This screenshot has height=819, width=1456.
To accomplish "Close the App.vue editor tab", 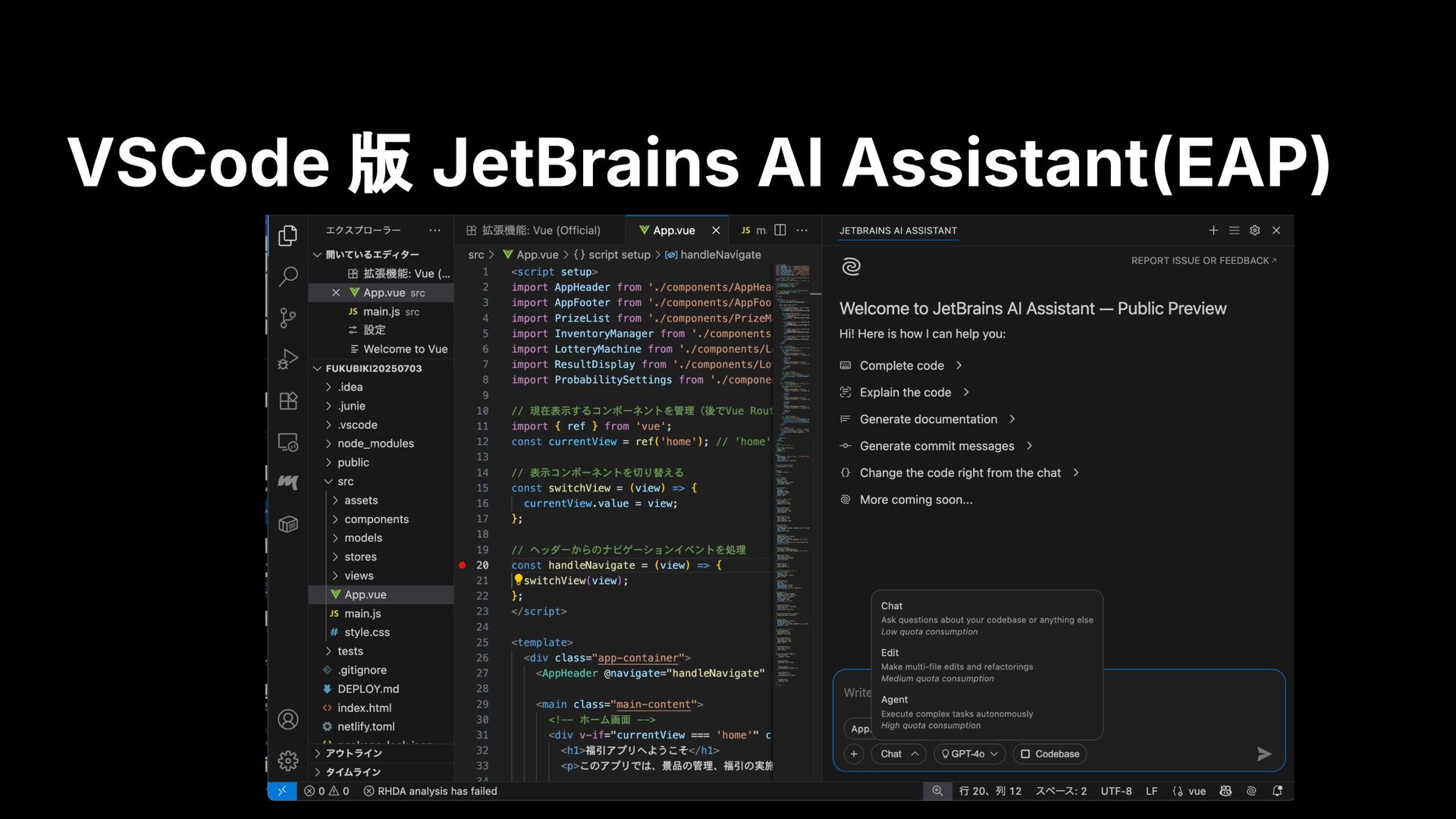I will pyautogui.click(x=716, y=231).
